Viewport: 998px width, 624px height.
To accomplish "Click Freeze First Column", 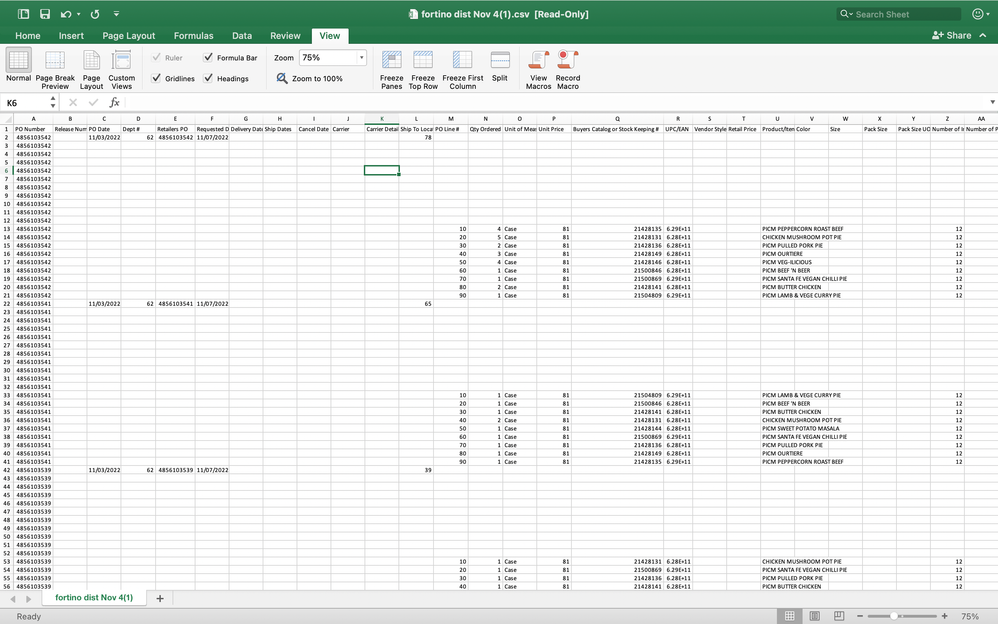I will pos(463,69).
